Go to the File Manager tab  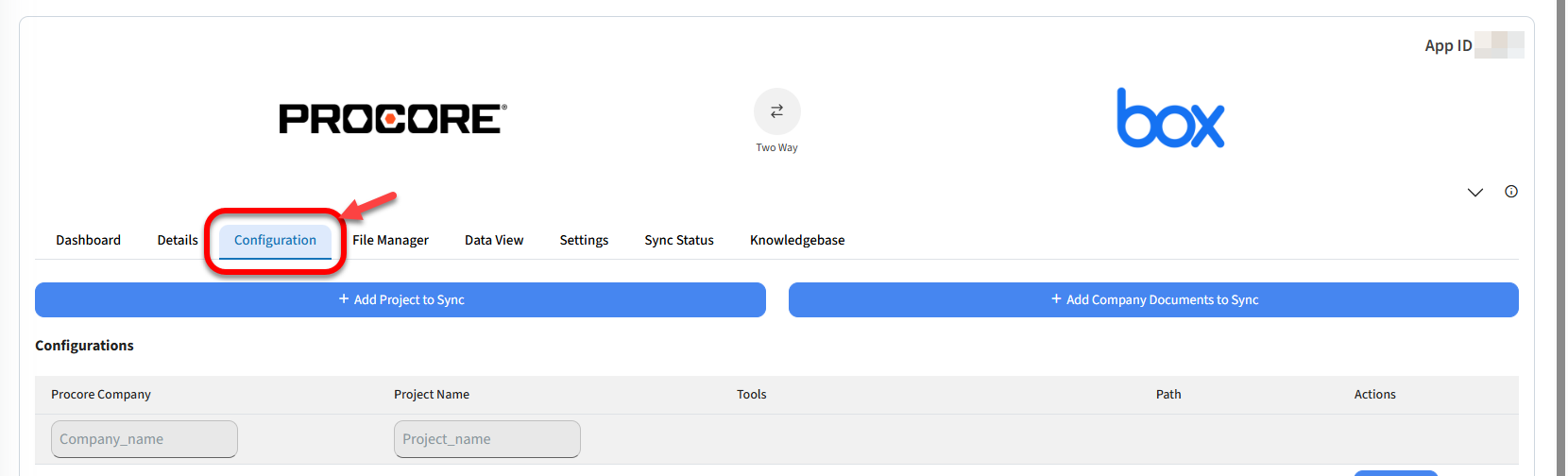coord(390,240)
